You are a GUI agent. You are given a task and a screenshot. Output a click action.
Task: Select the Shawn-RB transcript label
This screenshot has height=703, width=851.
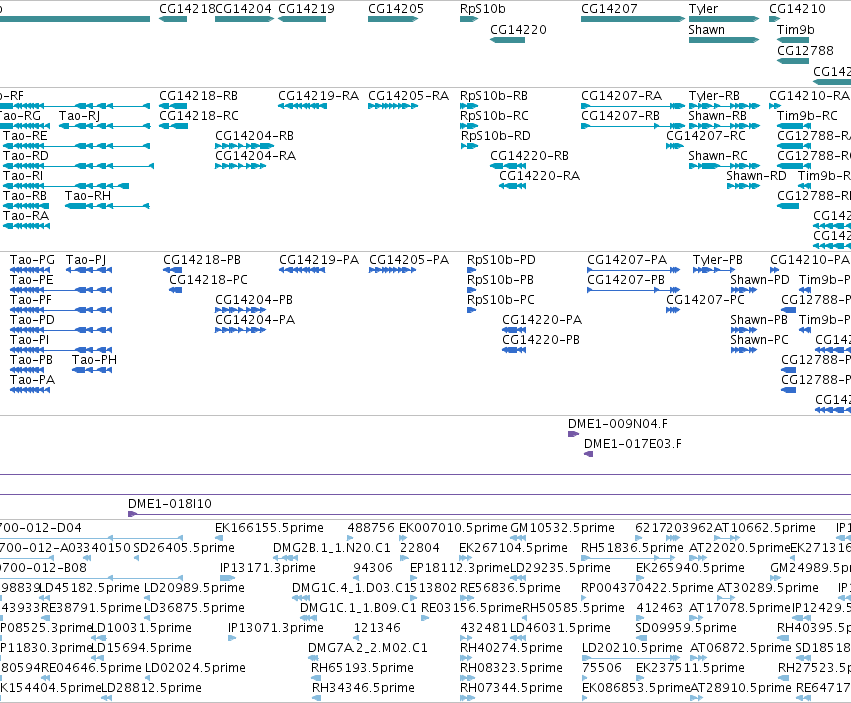tap(717, 116)
